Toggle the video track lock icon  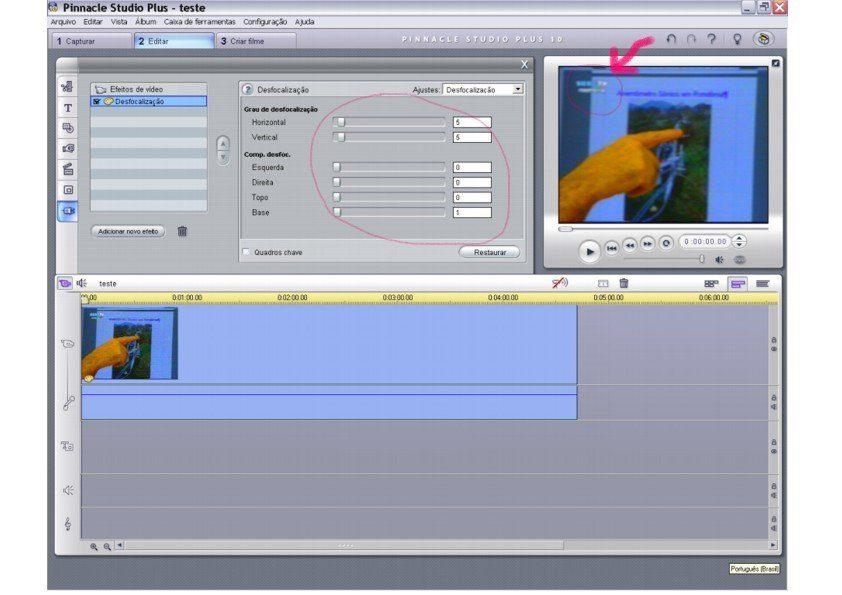click(773, 340)
